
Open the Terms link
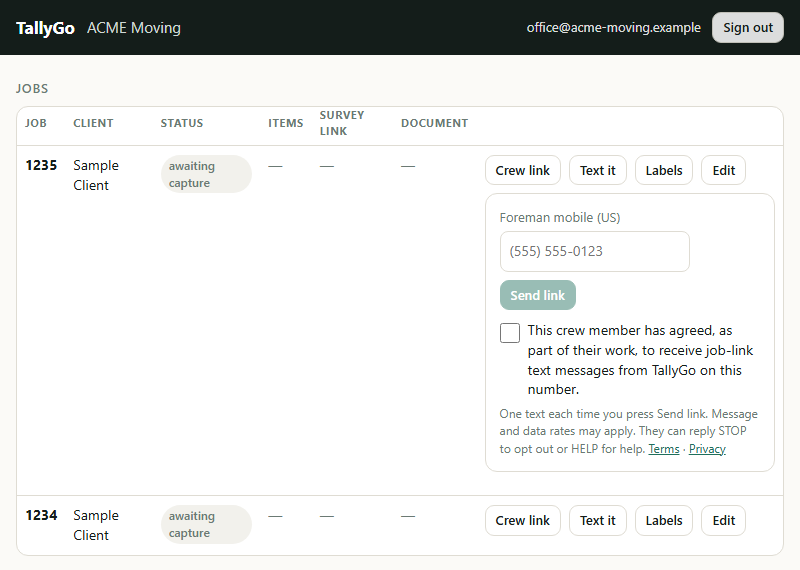tap(664, 449)
